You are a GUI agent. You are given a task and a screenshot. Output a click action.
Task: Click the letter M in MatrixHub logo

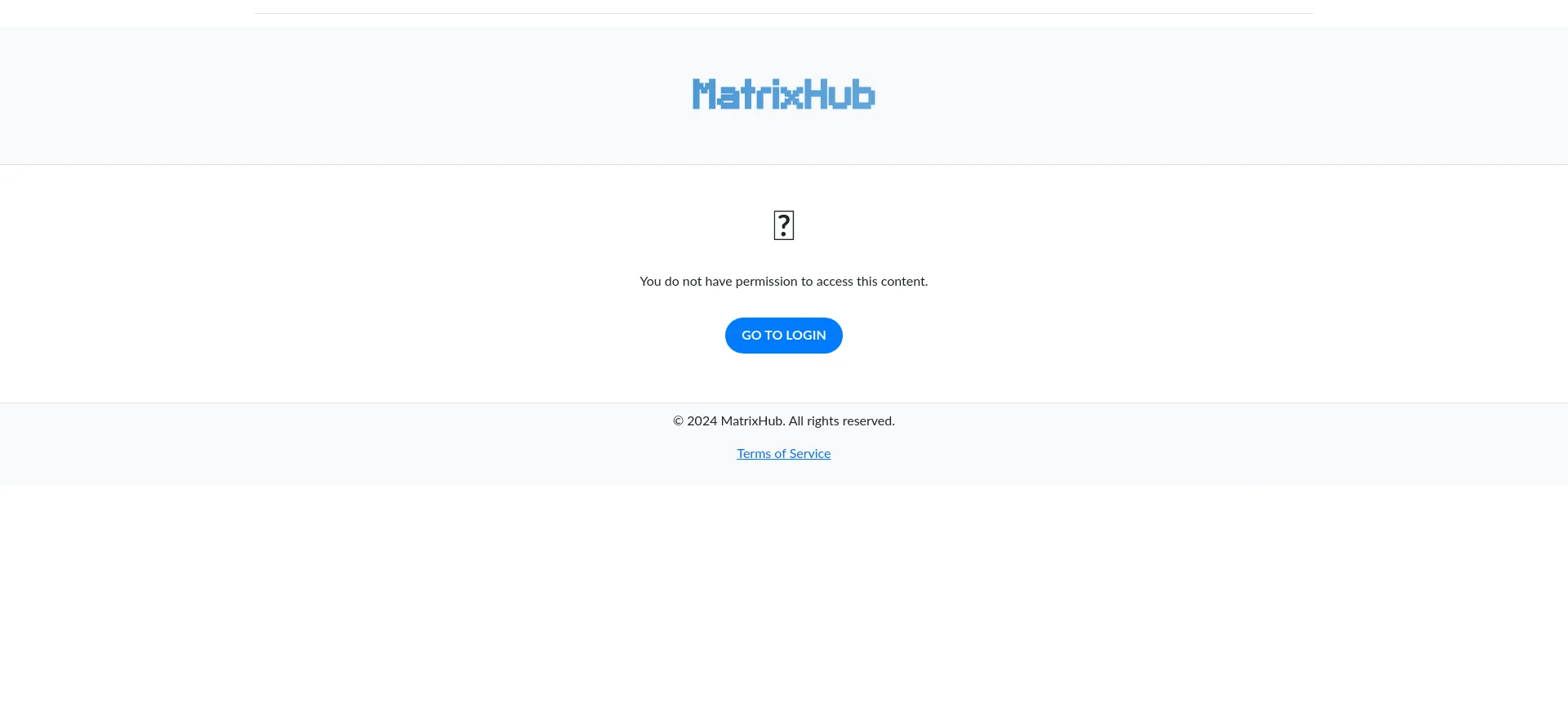[x=704, y=94]
